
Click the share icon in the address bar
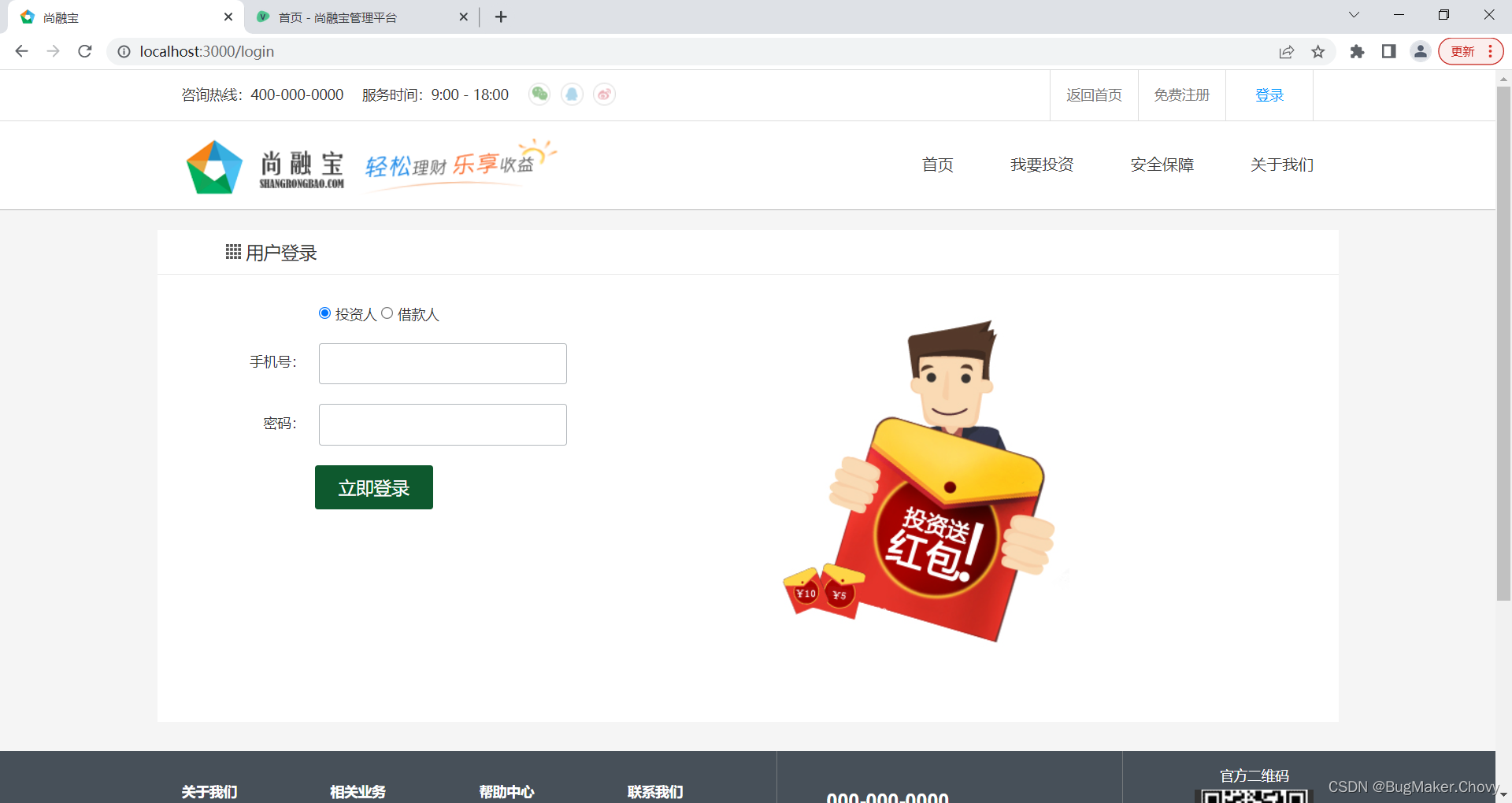1287,51
